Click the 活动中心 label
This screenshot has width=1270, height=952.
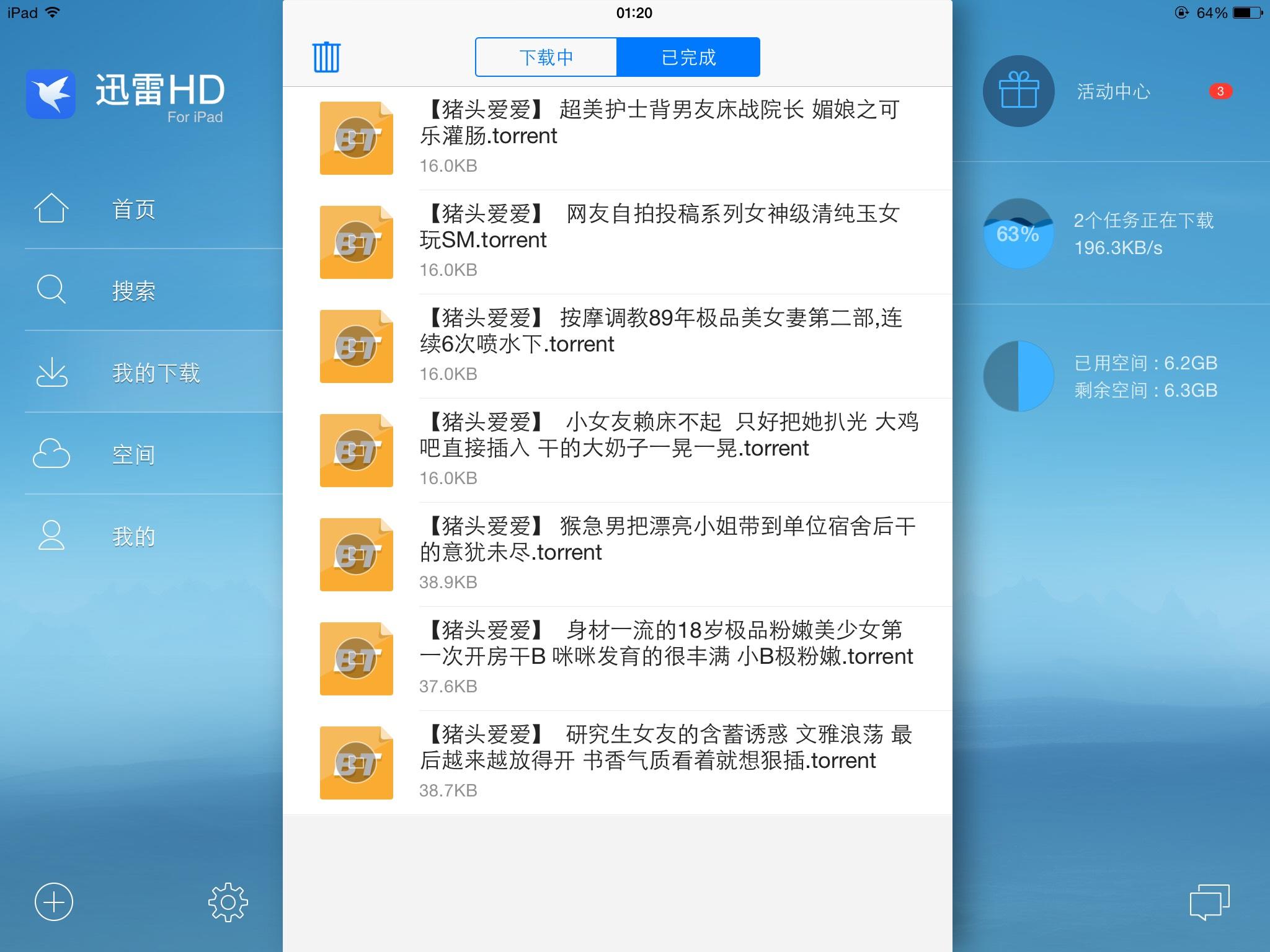click(1113, 92)
